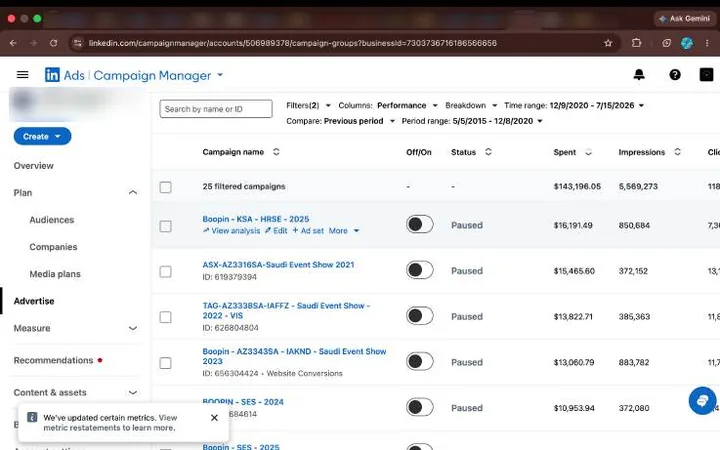Open the Create dropdown button

point(42,136)
